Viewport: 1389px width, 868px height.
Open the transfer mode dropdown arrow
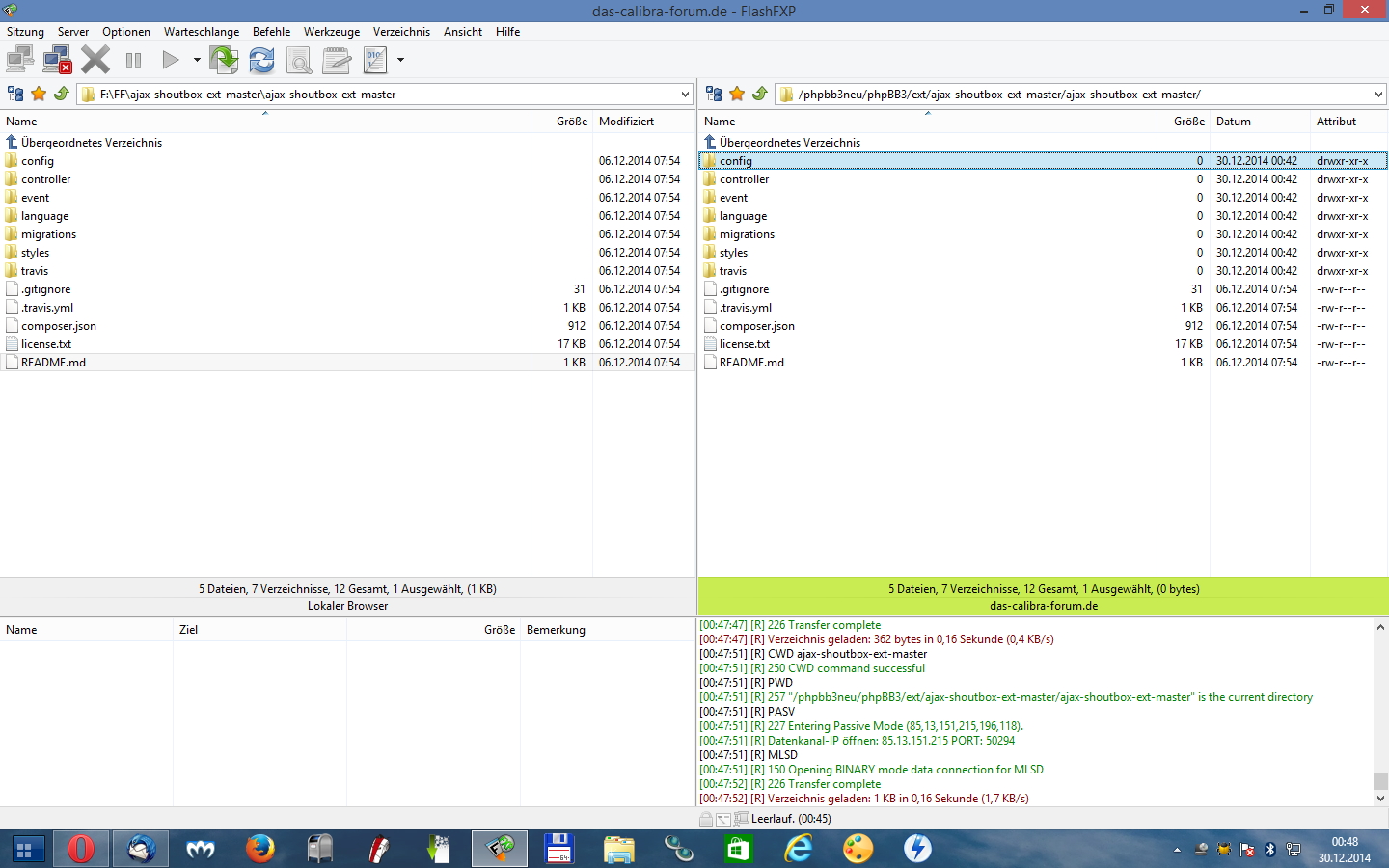coord(400,60)
